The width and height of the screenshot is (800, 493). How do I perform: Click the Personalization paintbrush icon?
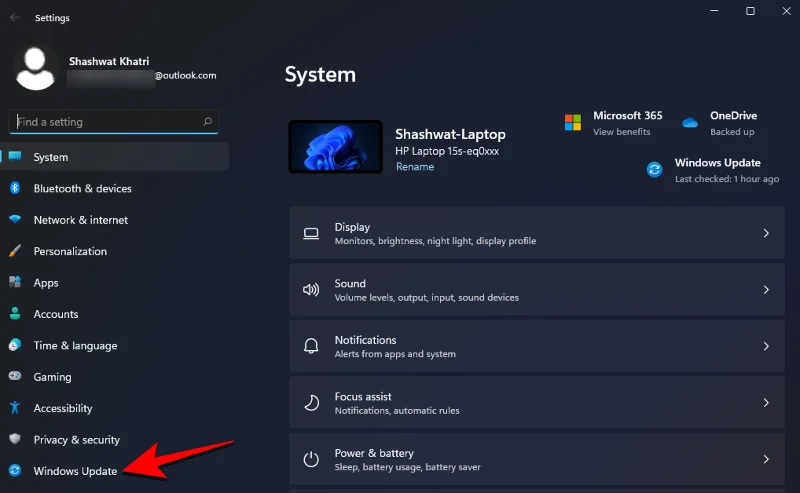tap(15, 251)
